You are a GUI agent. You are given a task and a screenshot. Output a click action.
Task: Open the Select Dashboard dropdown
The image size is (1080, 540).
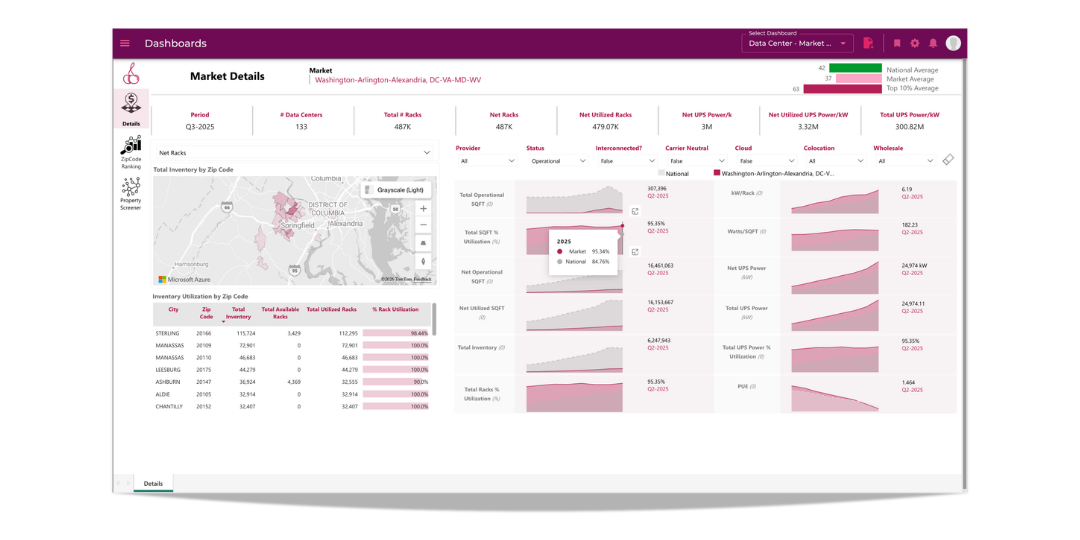click(x=797, y=43)
